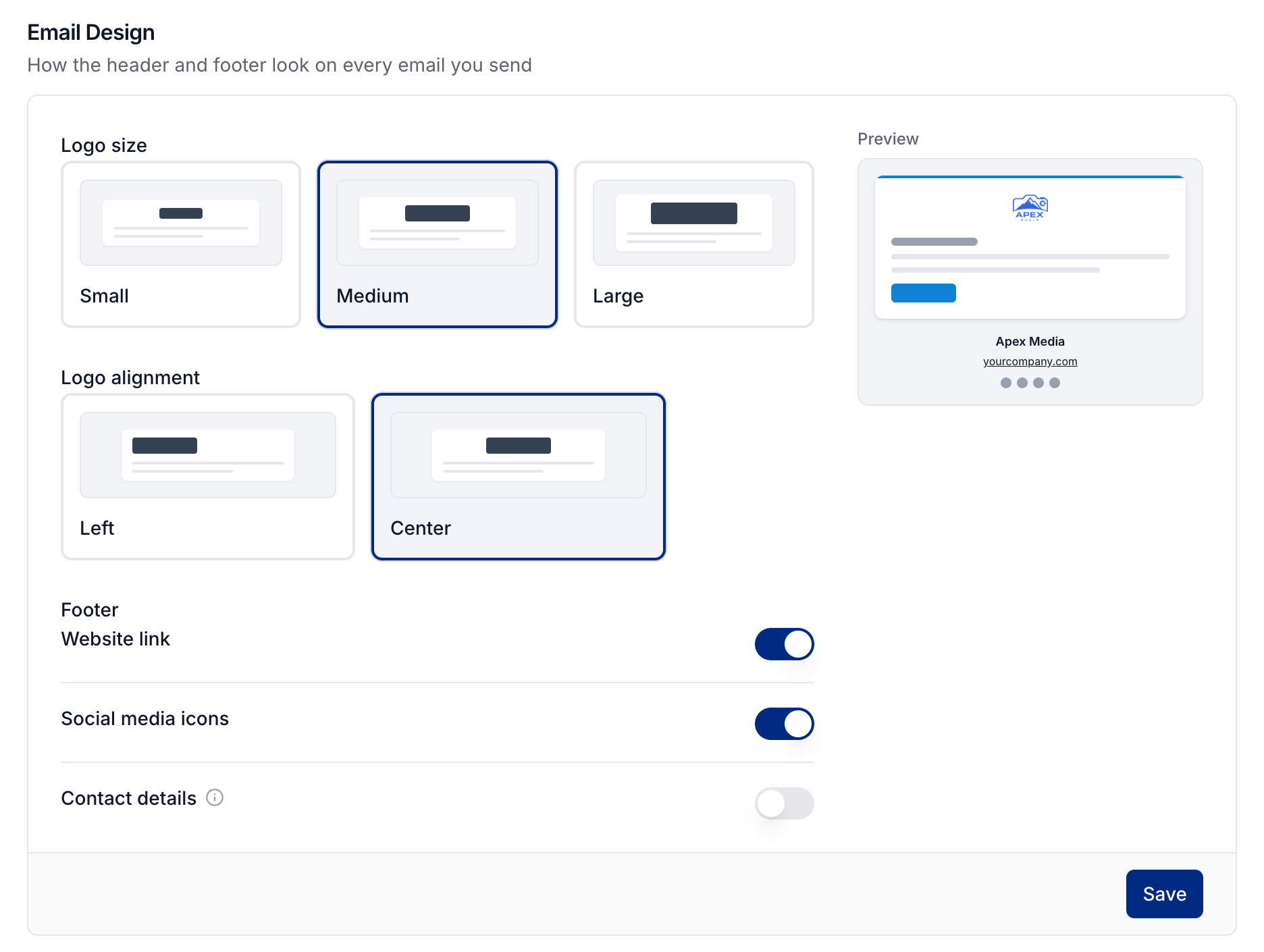Screen dimensions: 1264x952
Task: Save the email design settings
Action: click(x=1164, y=894)
